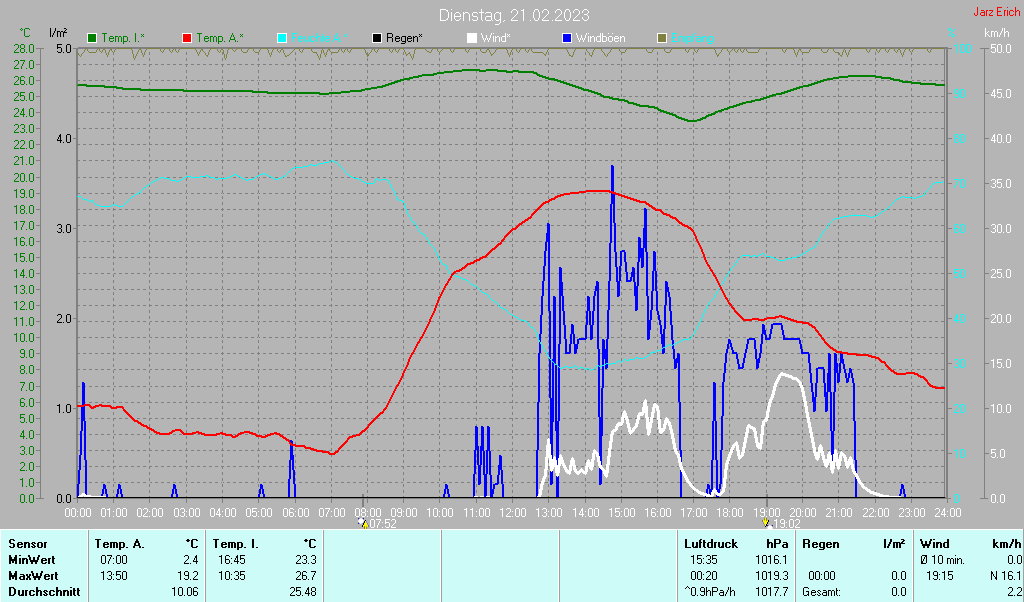The image size is (1024, 602).
Task: Click the olive-colored legend swatch
Action: [661, 38]
